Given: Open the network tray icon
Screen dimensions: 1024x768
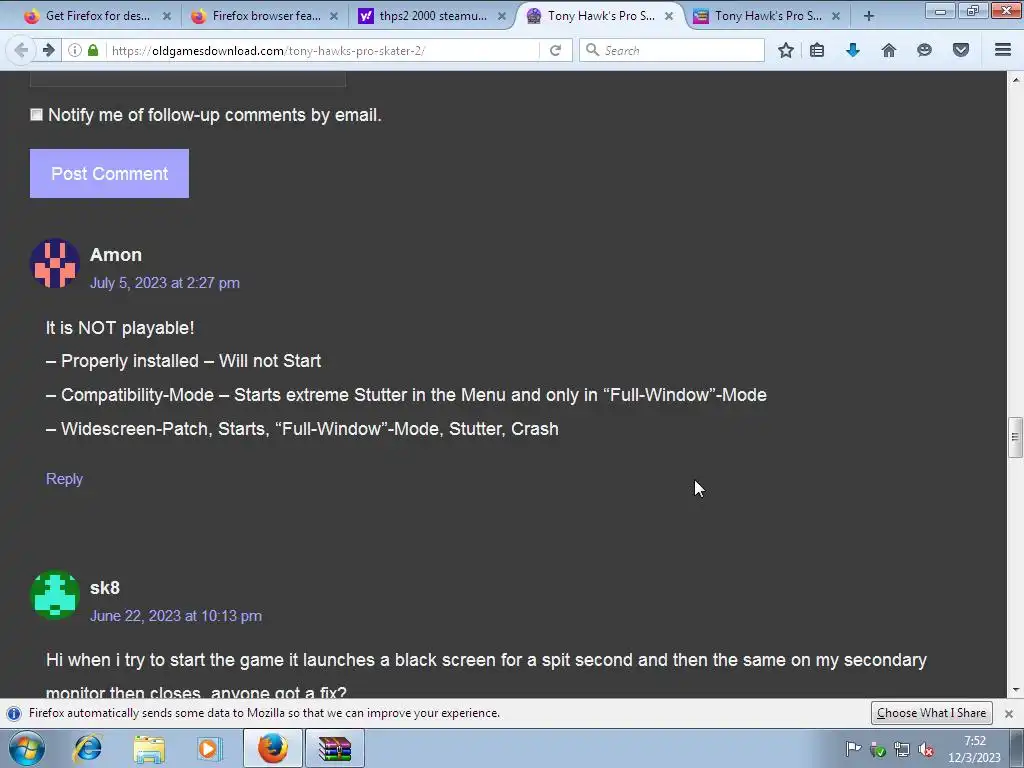Looking at the screenshot, I should pyautogui.click(x=902, y=750).
